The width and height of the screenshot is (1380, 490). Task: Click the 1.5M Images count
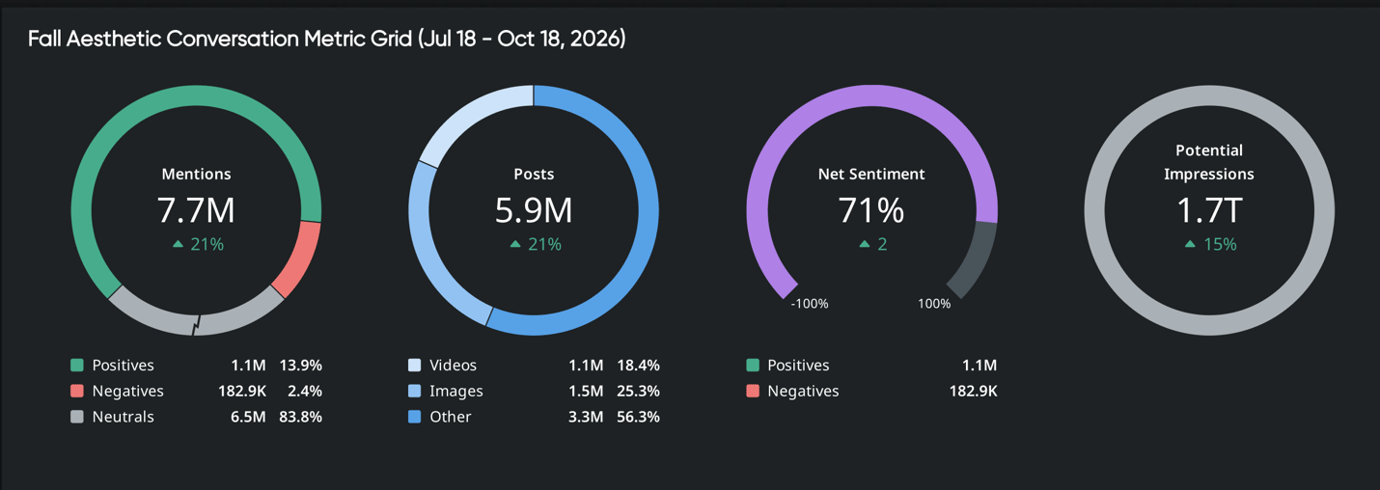click(586, 391)
